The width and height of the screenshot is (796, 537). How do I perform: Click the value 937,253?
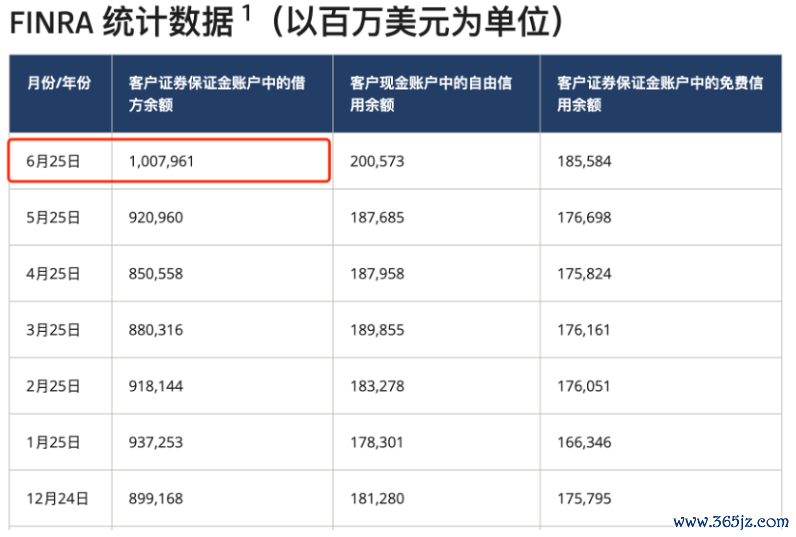156,443
